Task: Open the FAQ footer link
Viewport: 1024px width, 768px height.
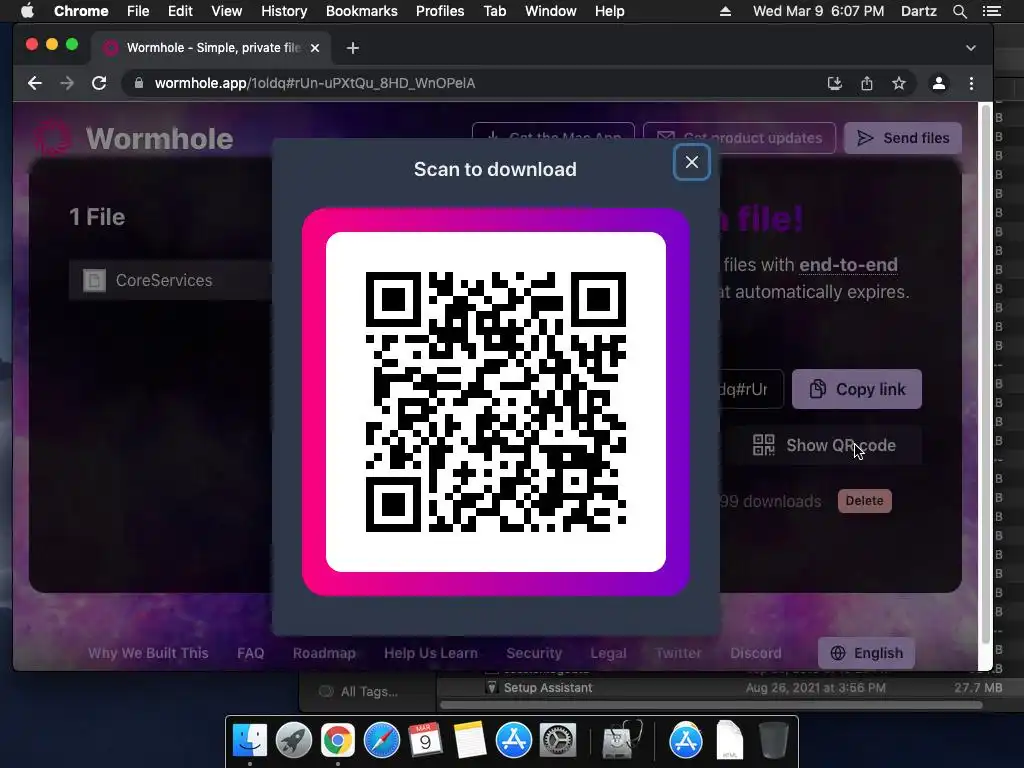Action: pyautogui.click(x=251, y=653)
